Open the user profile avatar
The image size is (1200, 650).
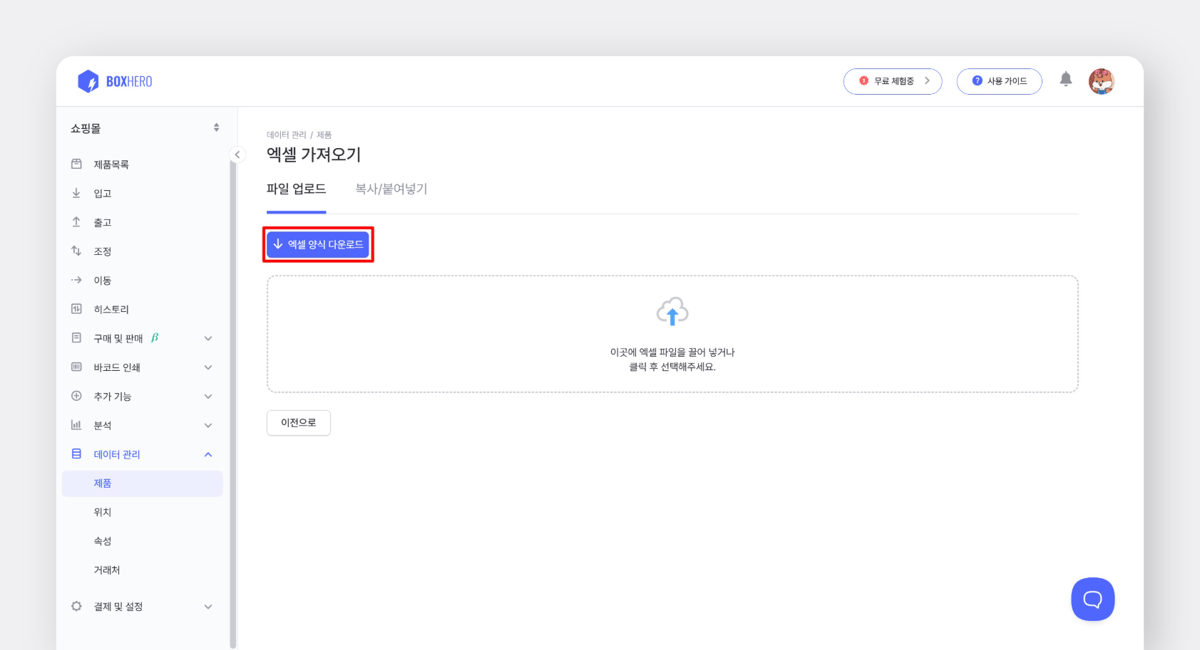coord(1101,82)
